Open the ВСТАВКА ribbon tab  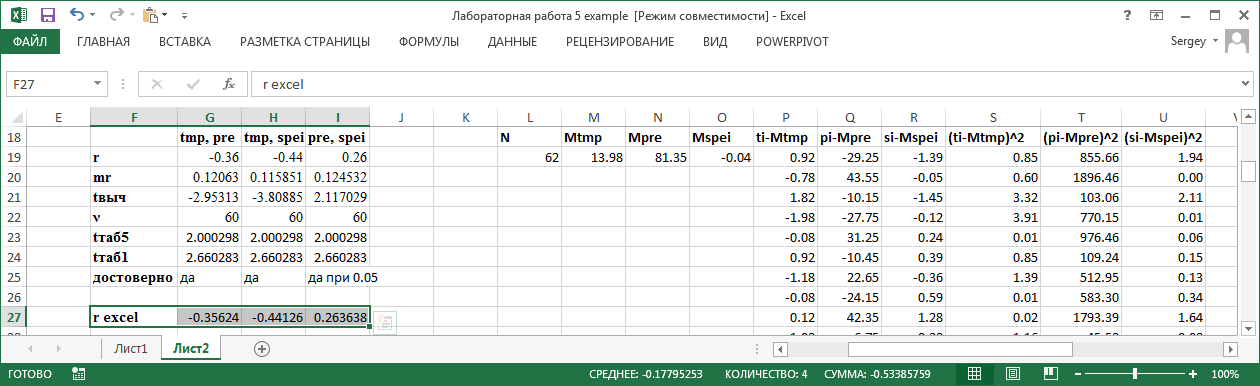185,42
